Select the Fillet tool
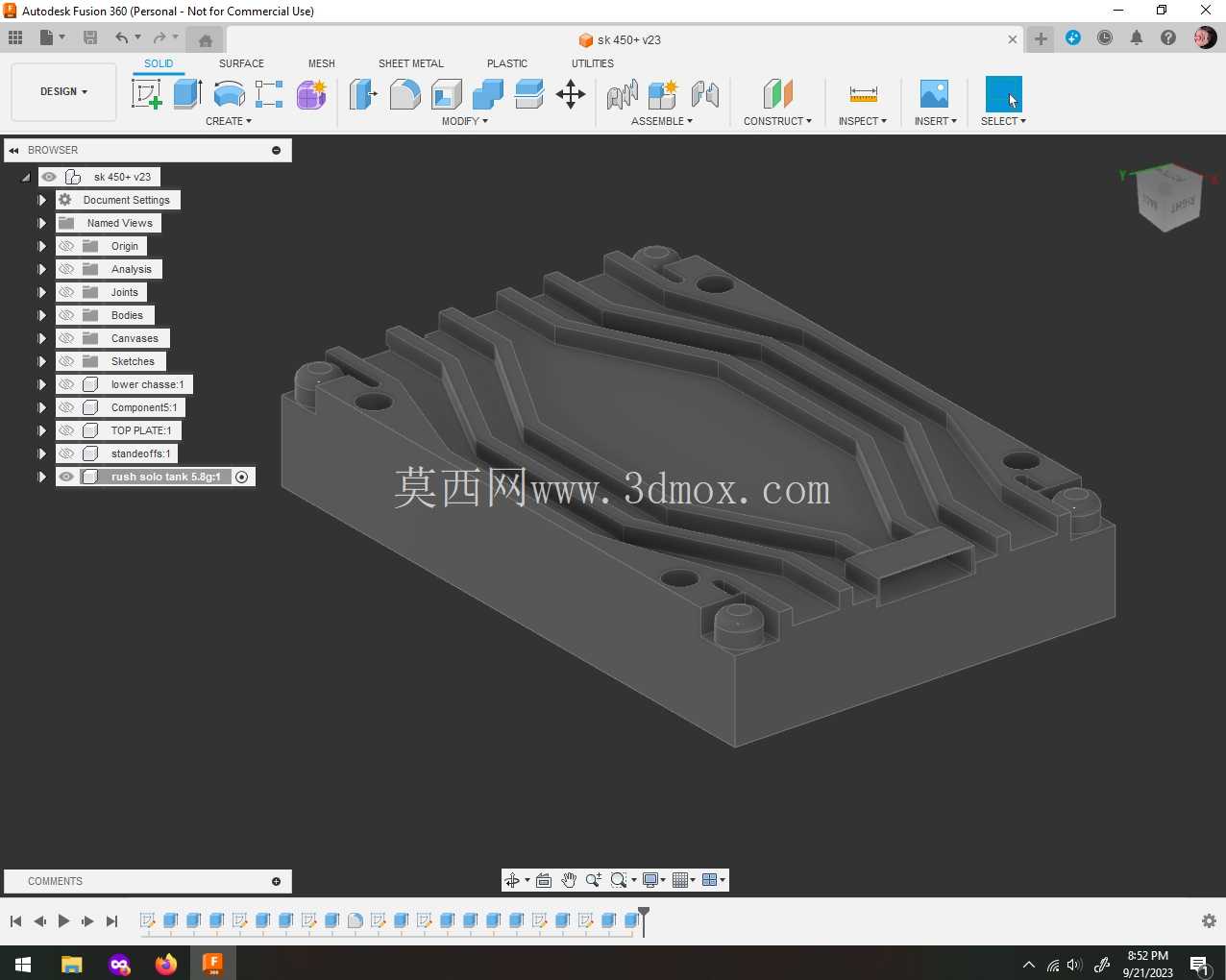Screen dimensions: 1226x980 (x=405, y=94)
